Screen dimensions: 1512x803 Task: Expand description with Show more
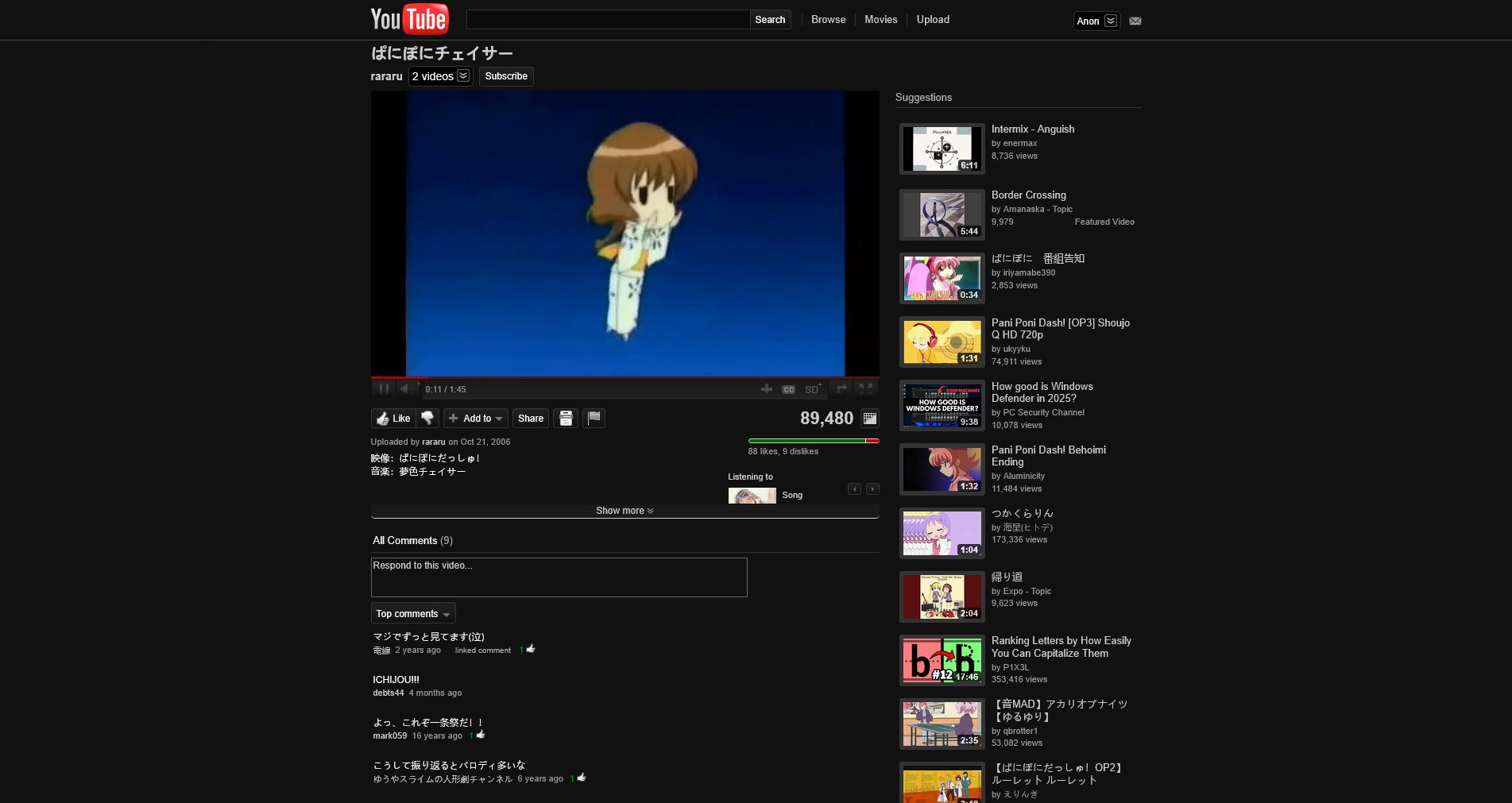click(x=625, y=511)
